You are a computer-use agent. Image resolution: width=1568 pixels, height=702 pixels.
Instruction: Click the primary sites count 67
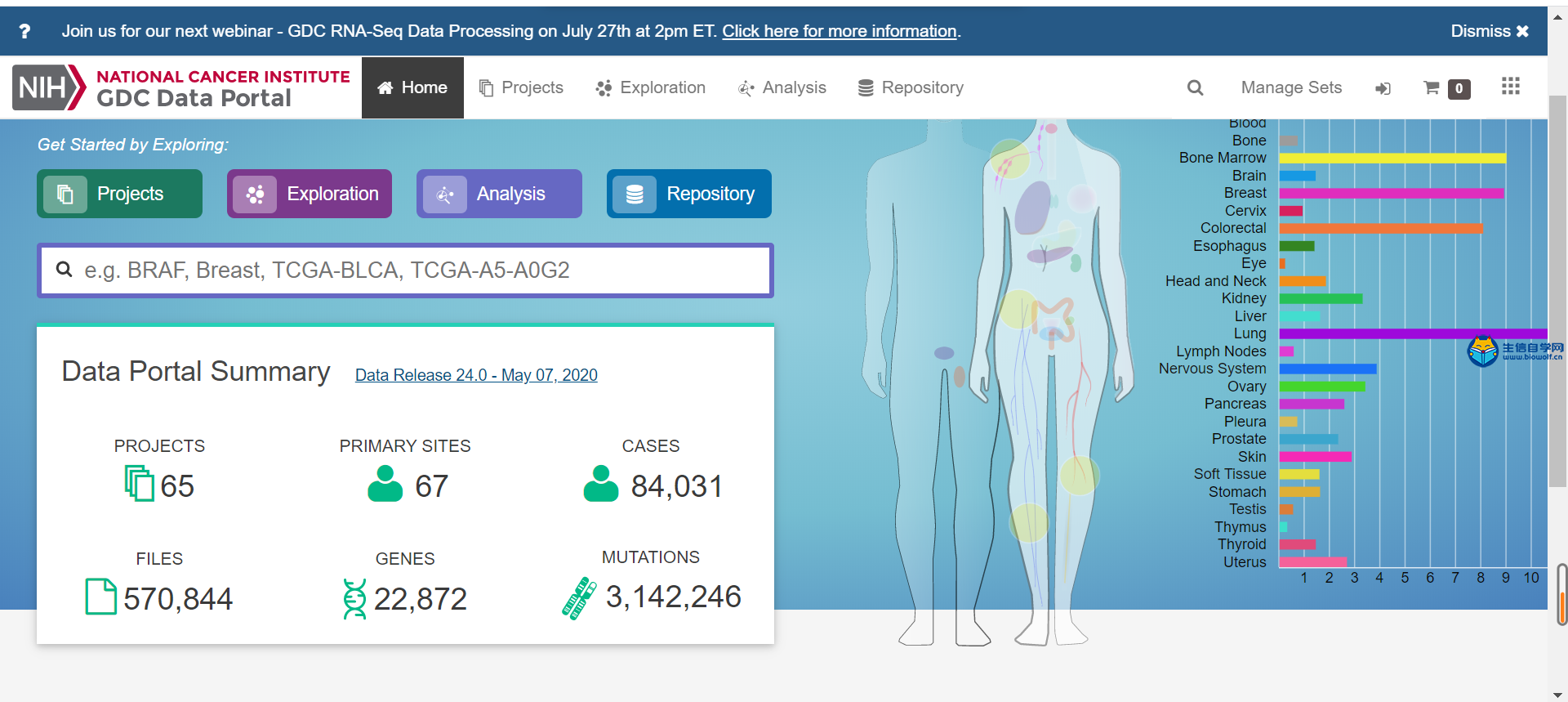pyautogui.click(x=431, y=486)
